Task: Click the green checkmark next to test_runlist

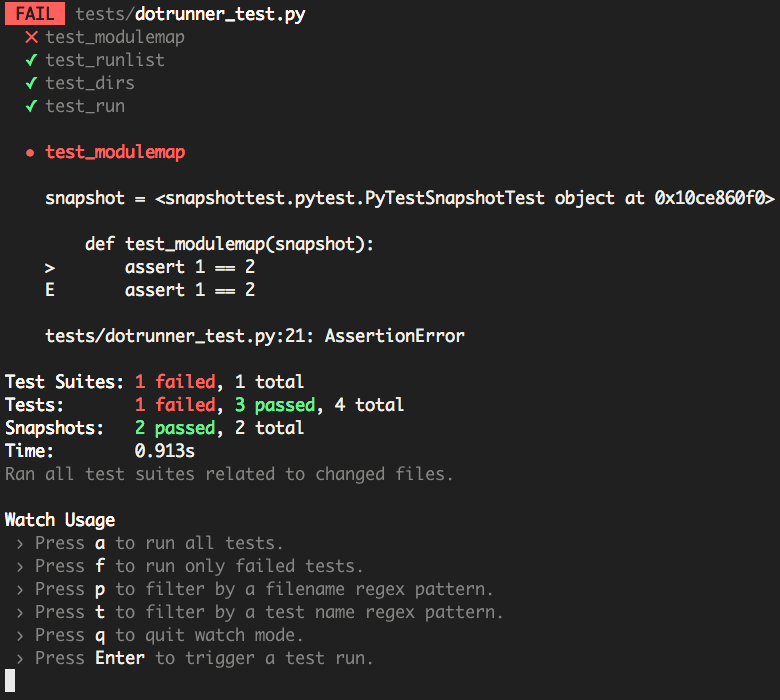Action: click(31, 60)
